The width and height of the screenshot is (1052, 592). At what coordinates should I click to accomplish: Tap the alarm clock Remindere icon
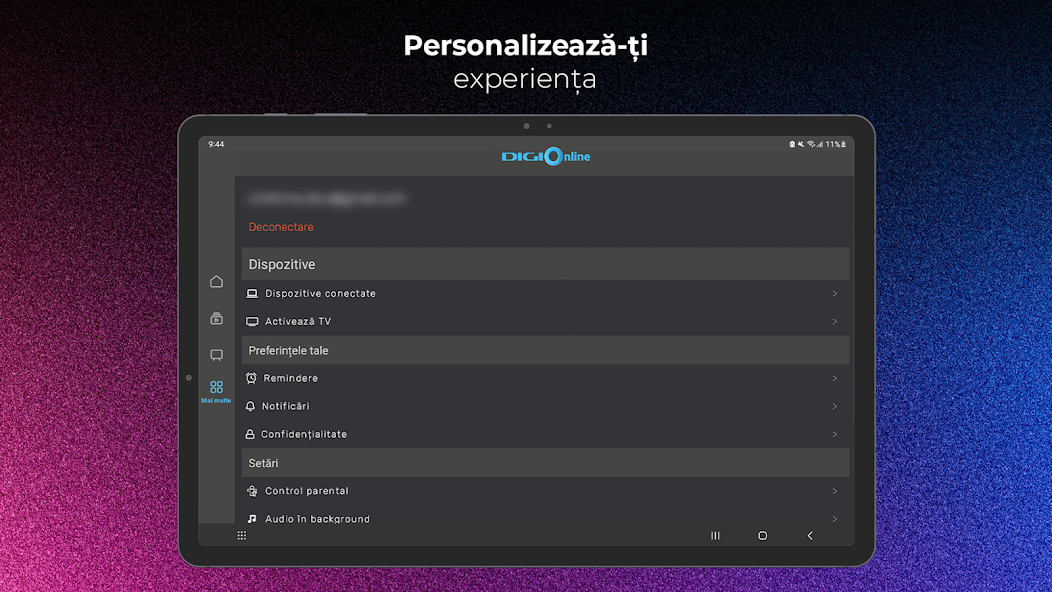pos(251,378)
